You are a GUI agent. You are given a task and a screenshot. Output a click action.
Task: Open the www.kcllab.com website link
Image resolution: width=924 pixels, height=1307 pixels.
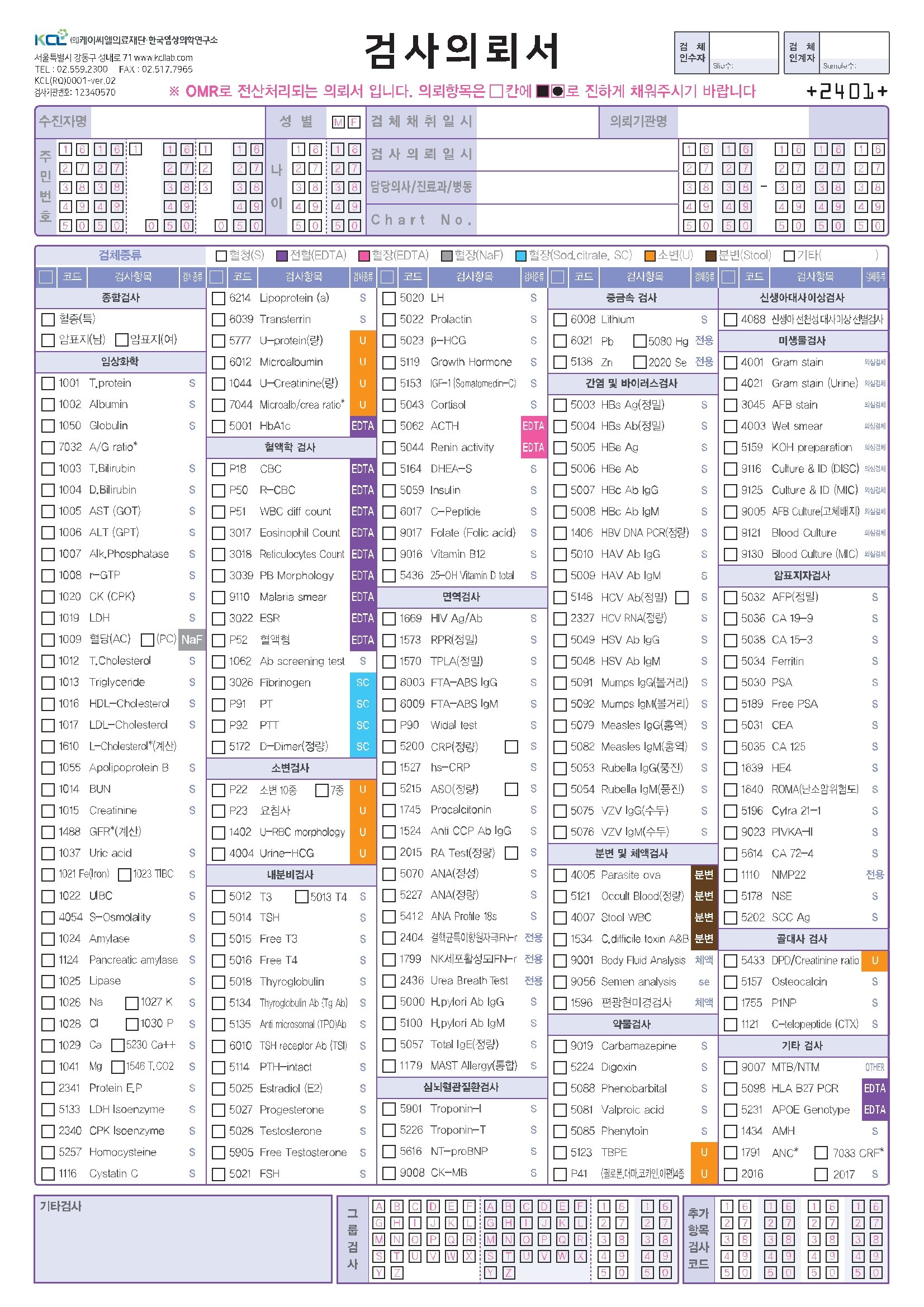click(x=163, y=58)
